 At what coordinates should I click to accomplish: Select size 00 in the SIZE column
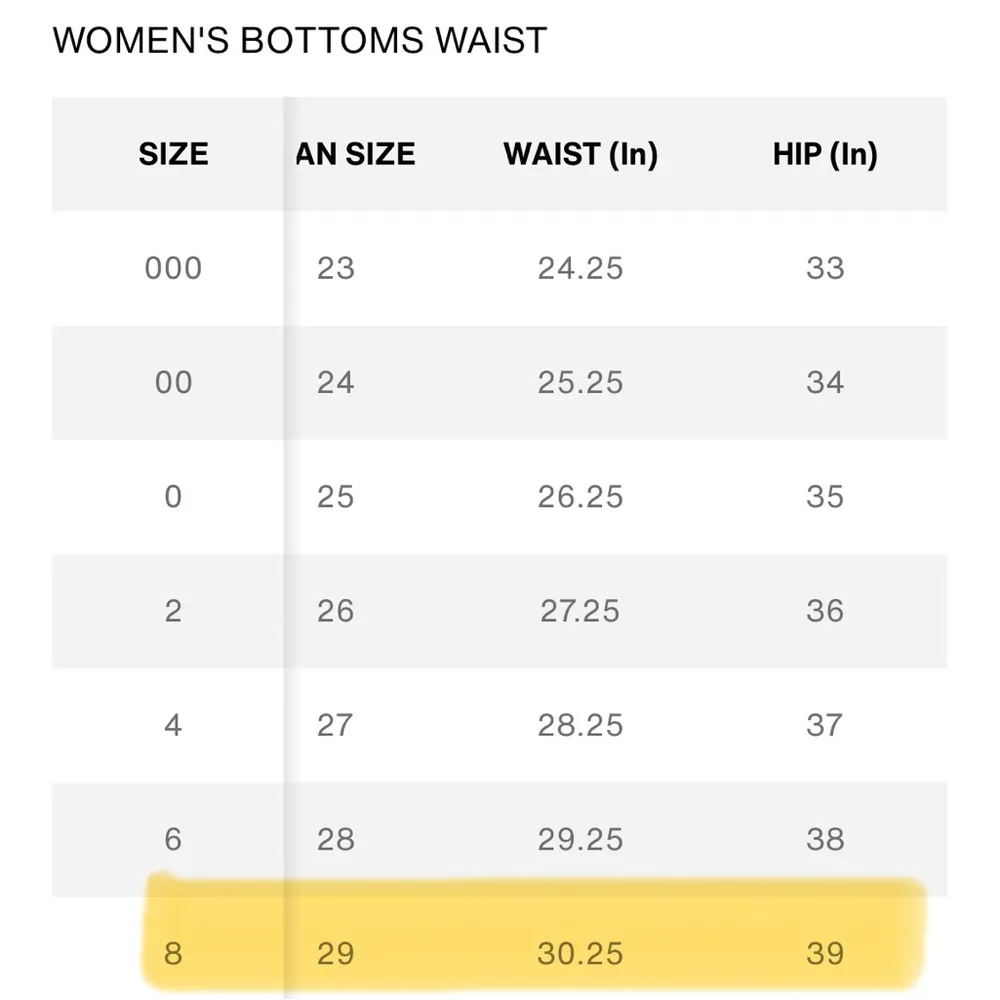click(x=173, y=382)
